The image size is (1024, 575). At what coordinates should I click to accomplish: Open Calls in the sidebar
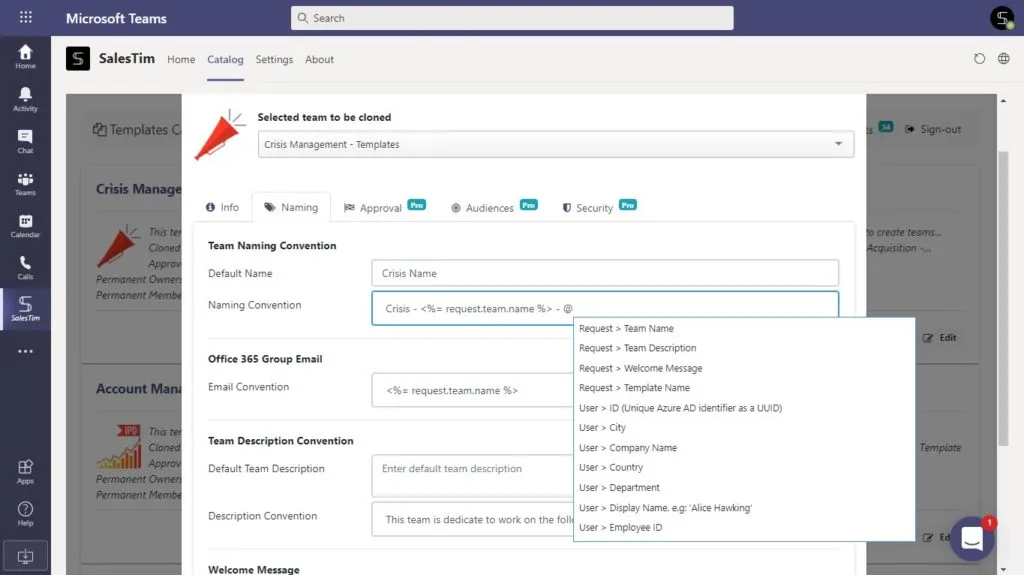click(25, 267)
